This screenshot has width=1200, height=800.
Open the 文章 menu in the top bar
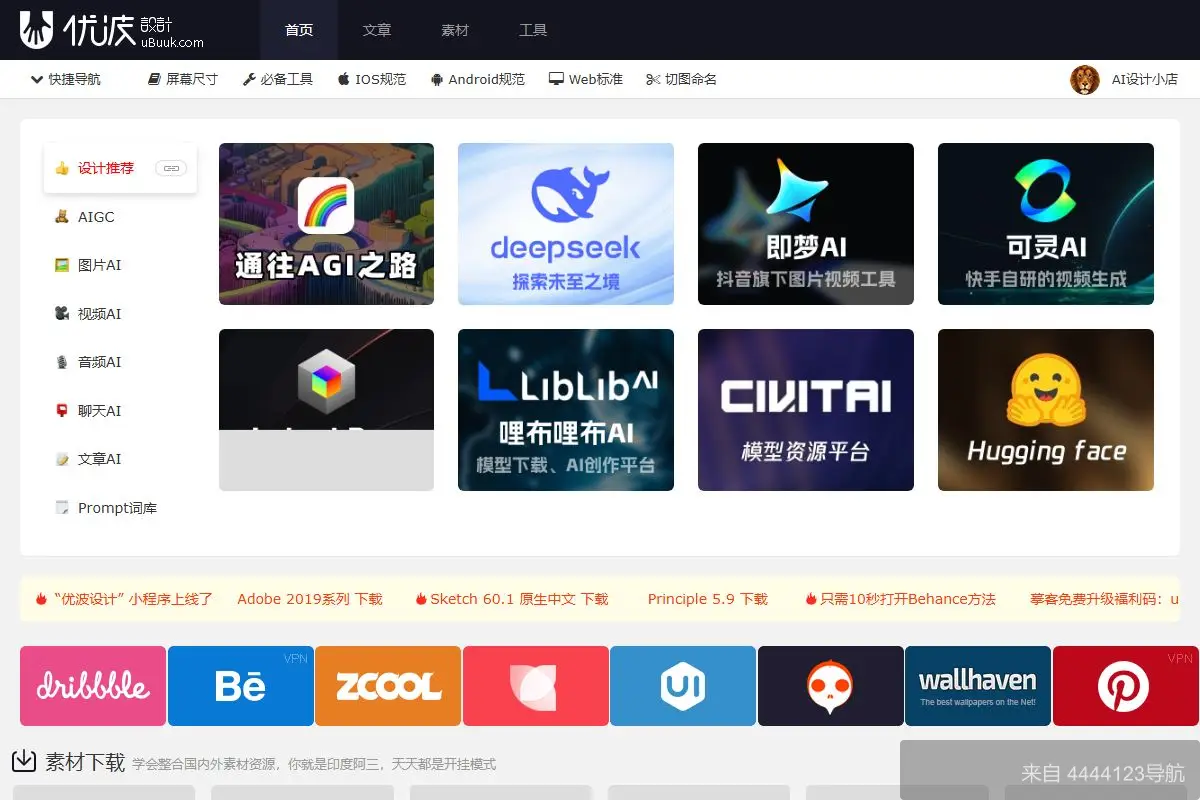click(x=377, y=30)
